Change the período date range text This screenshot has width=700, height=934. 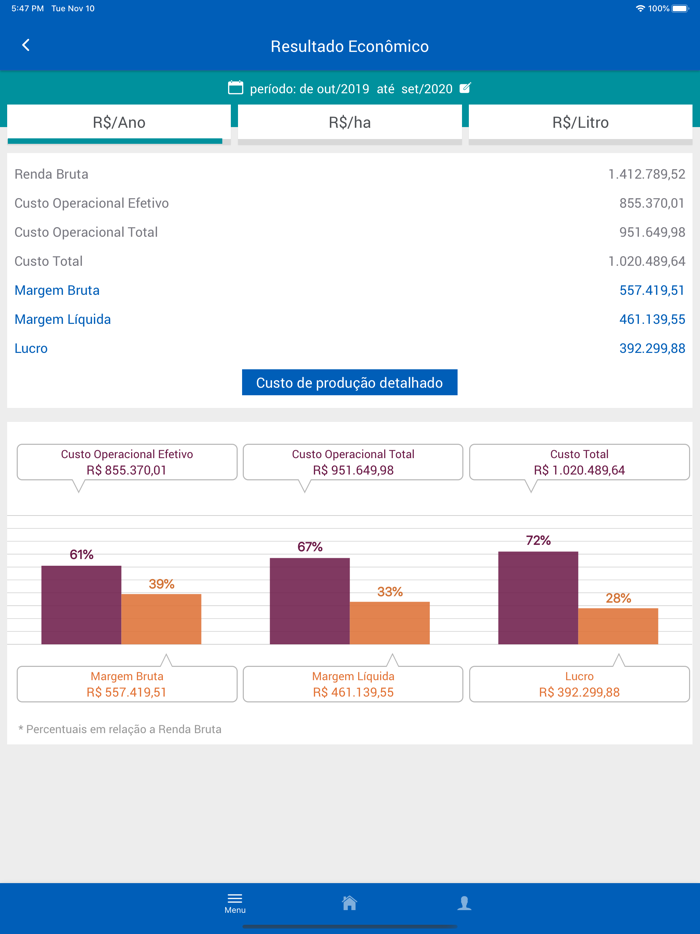[x=350, y=89]
